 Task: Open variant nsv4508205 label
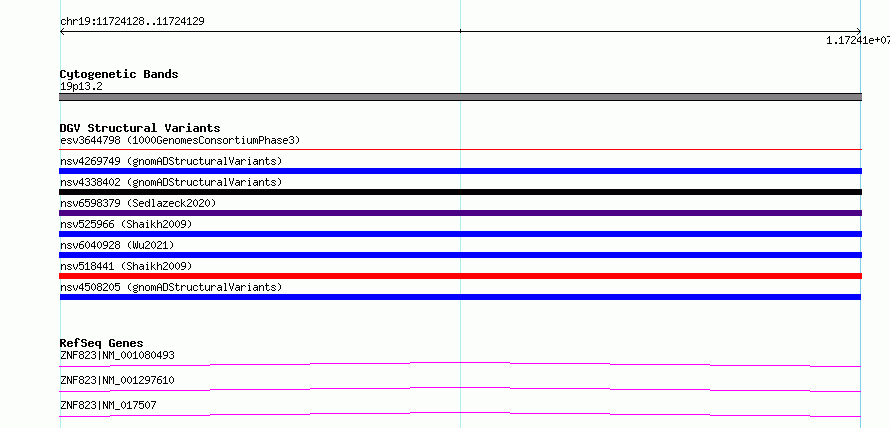coord(171,287)
